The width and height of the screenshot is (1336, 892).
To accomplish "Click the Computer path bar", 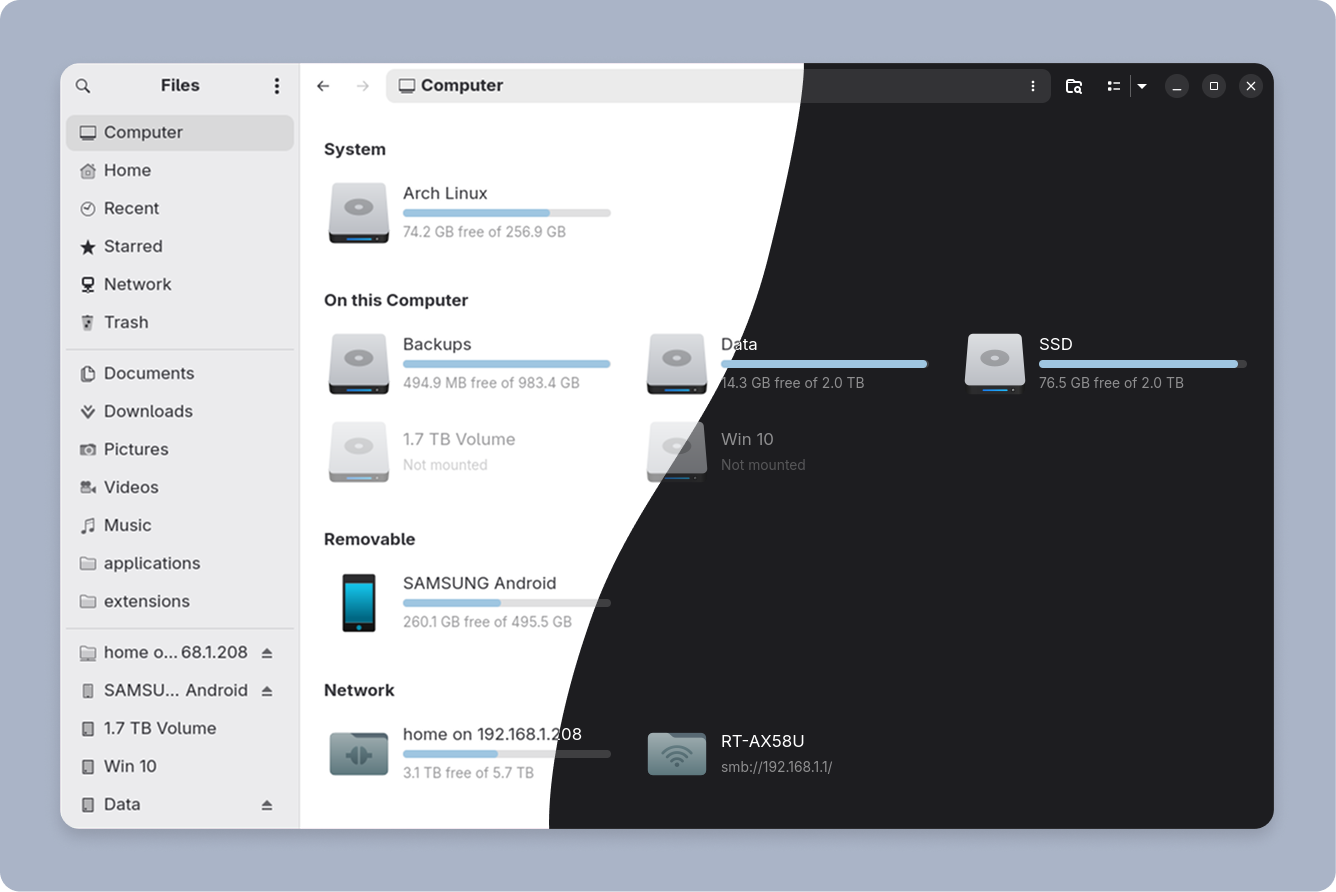I will click(718, 86).
